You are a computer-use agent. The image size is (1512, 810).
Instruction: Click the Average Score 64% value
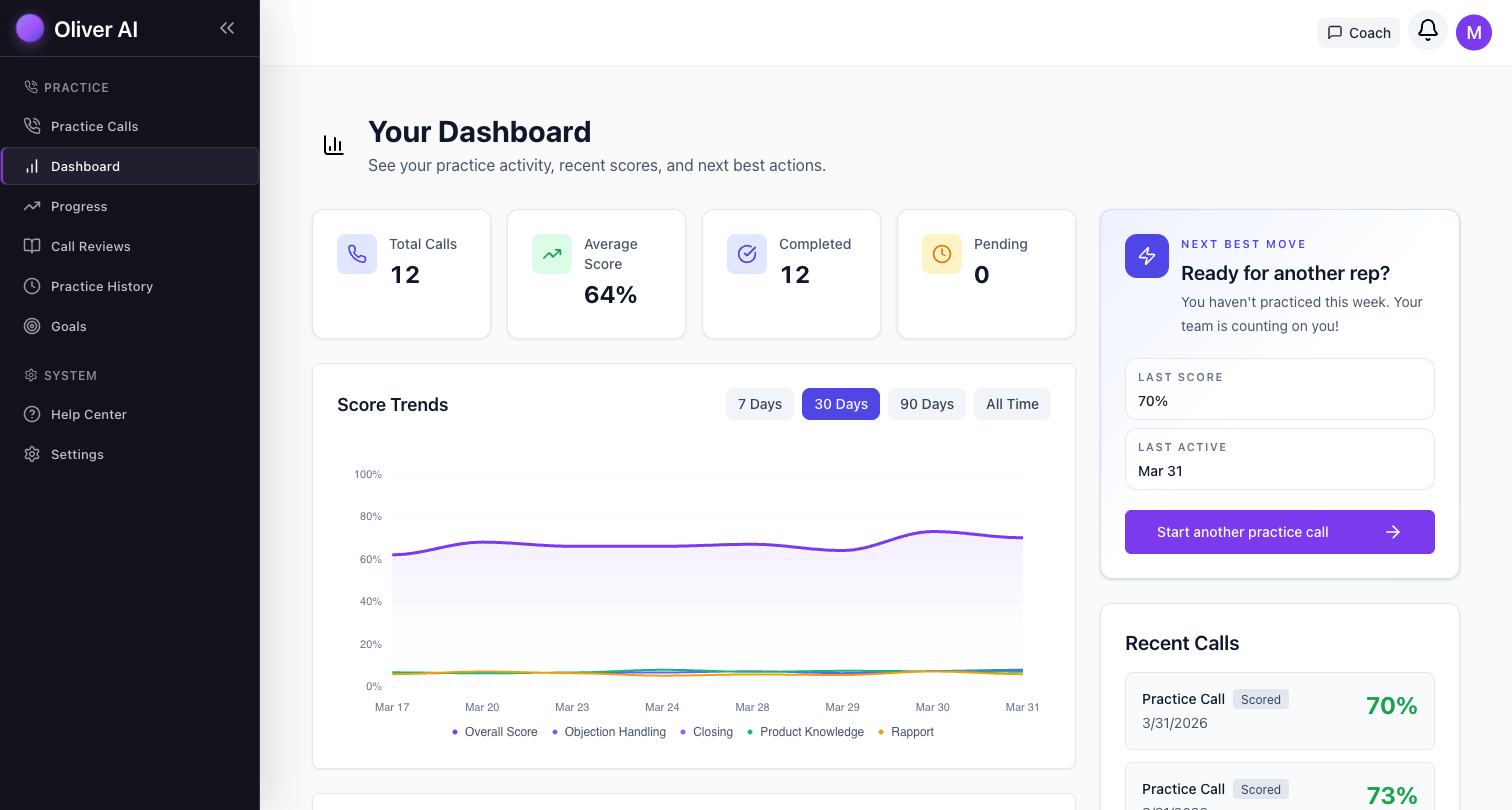(x=610, y=295)
